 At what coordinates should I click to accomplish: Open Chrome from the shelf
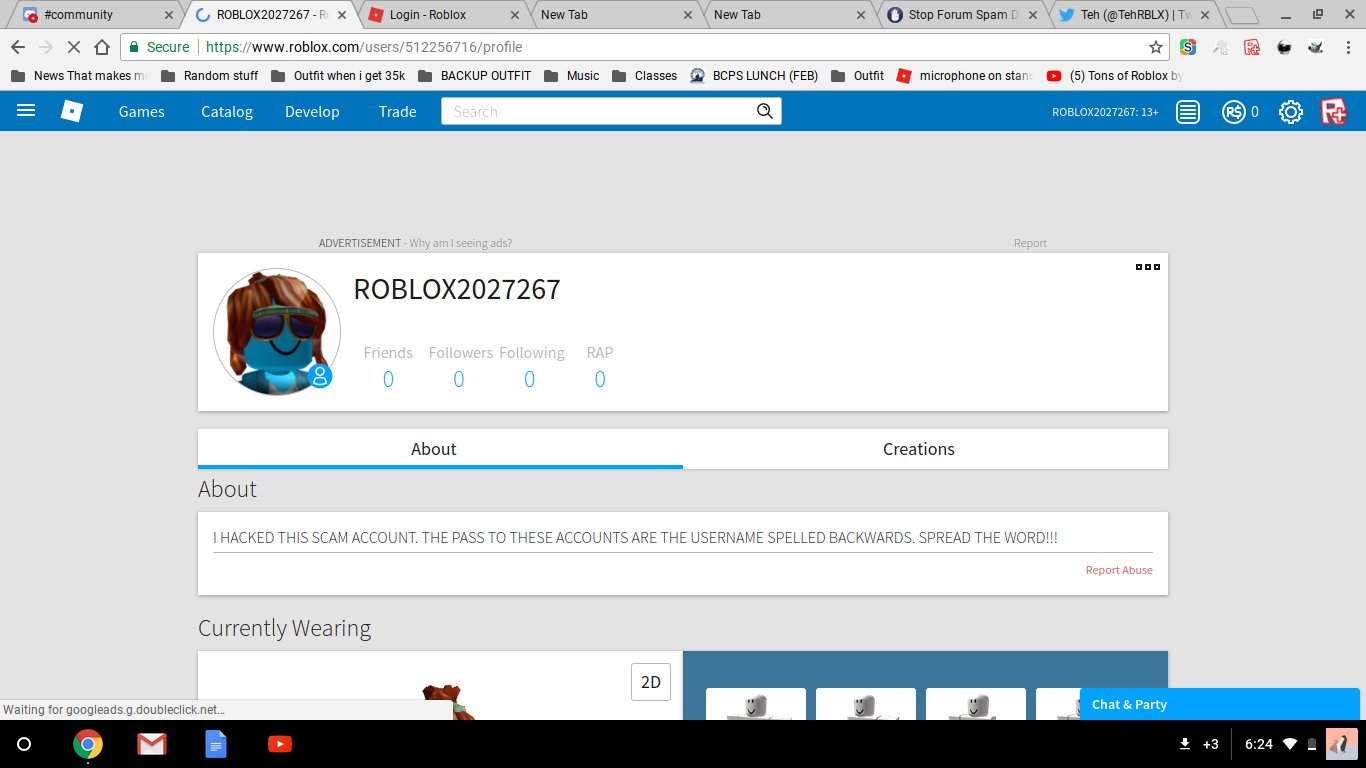88,744
